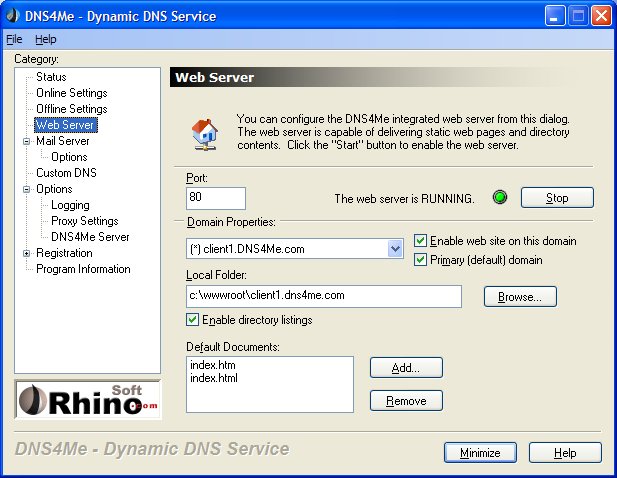Select Registration category
The image size is (617, 478).
(64, 253)
